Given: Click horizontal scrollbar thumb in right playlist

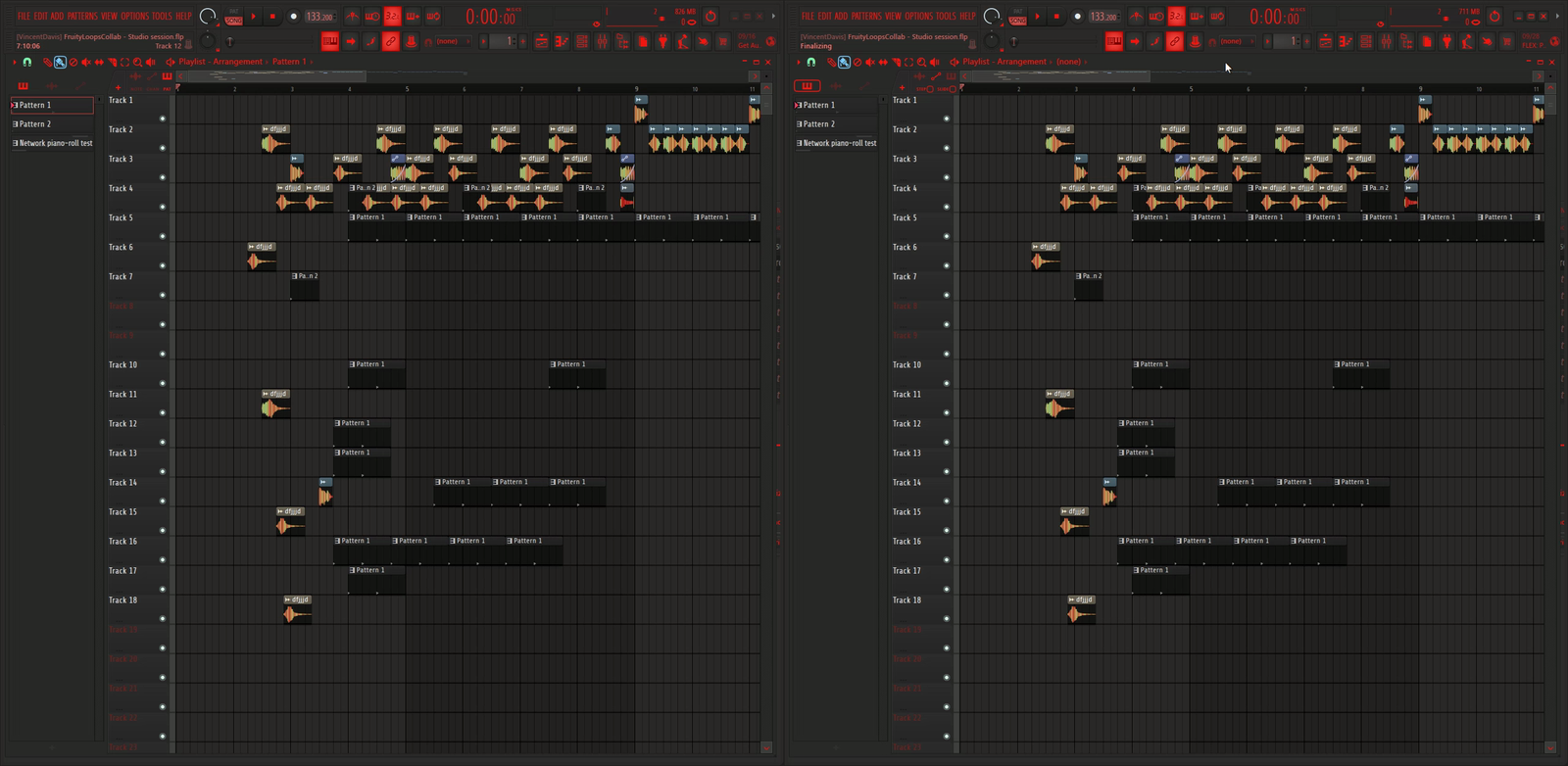Looking at the screenshot, I should [x=1061, y=75].
